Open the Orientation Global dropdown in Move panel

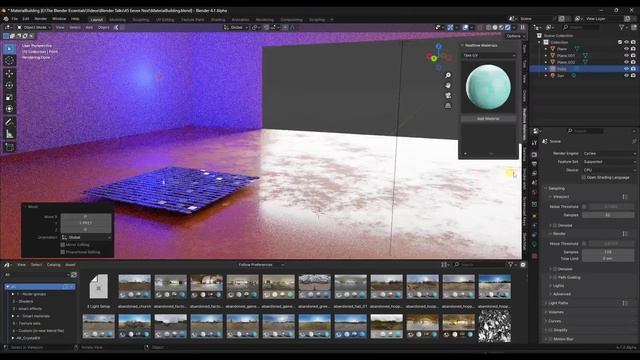pyautogui.click(x=86, y=237)
